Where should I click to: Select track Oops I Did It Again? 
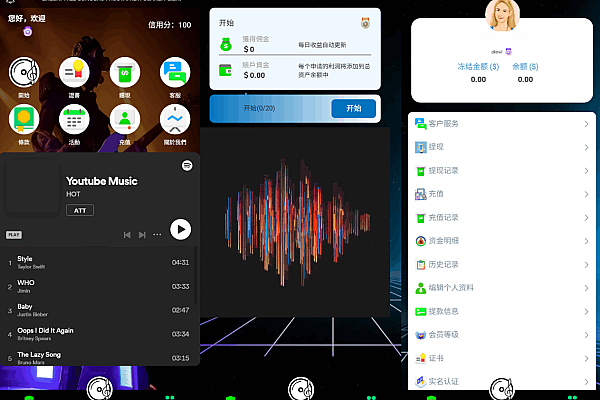pos(99,334)
